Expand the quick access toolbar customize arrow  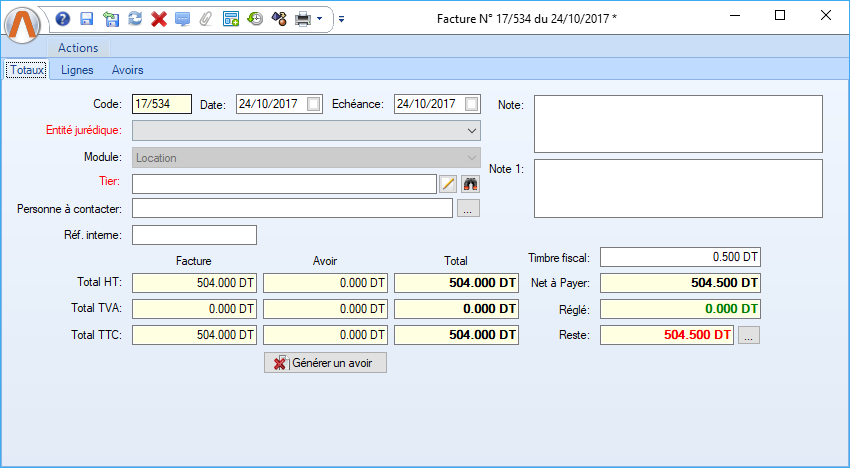tap(341, 18)
